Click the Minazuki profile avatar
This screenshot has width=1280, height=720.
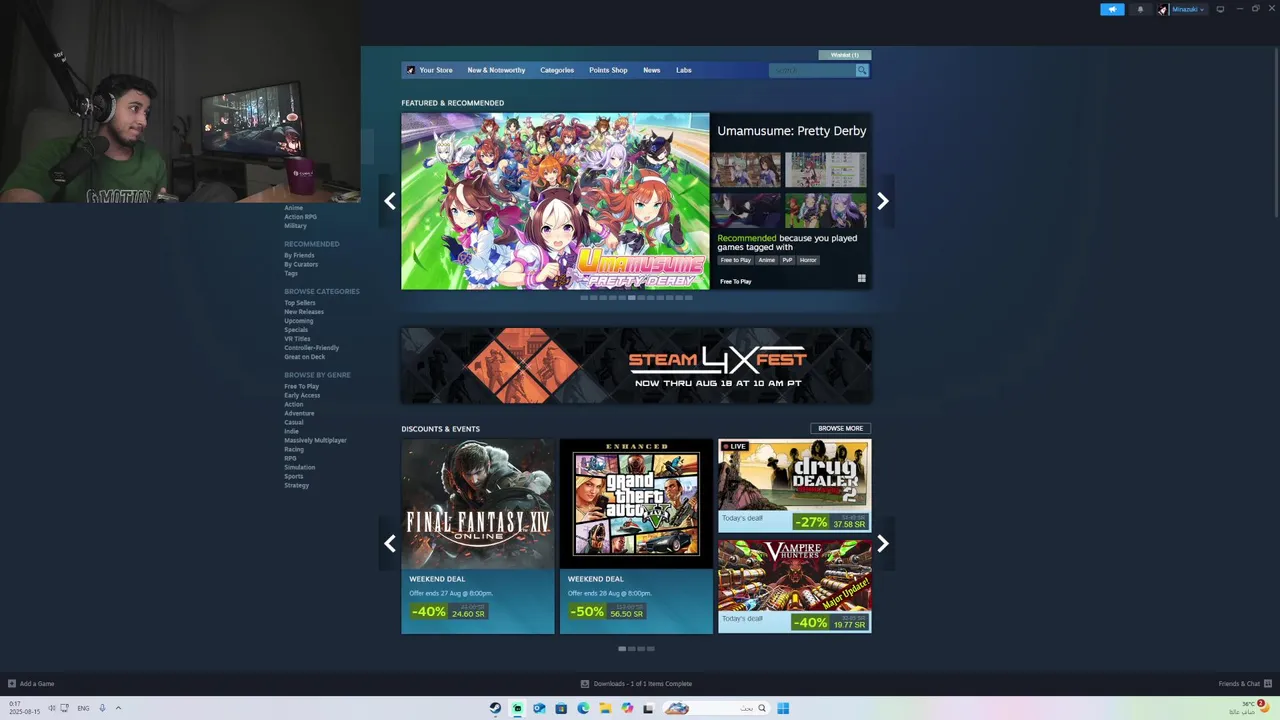pyautogui.click(x=1162, y=9)
